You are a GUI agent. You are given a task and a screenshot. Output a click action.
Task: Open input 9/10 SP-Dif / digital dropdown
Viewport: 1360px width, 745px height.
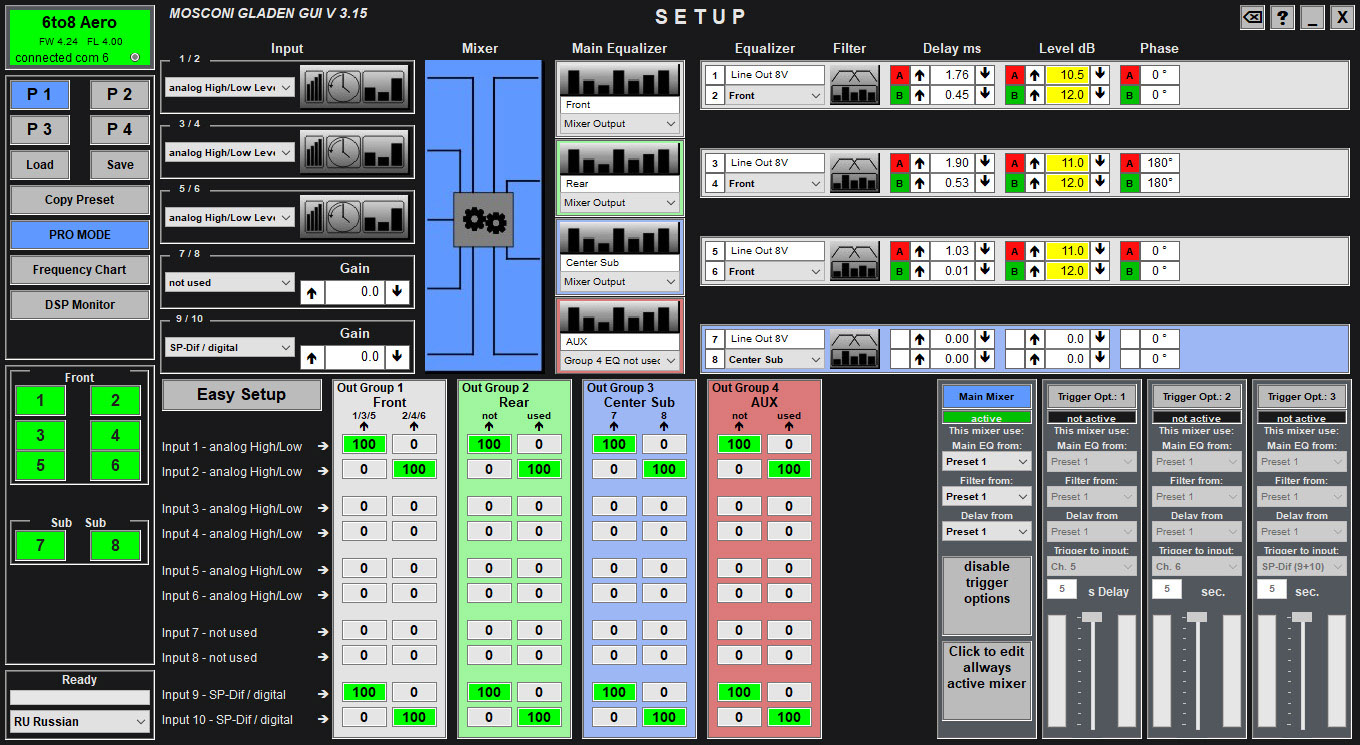tap(230, 347)
